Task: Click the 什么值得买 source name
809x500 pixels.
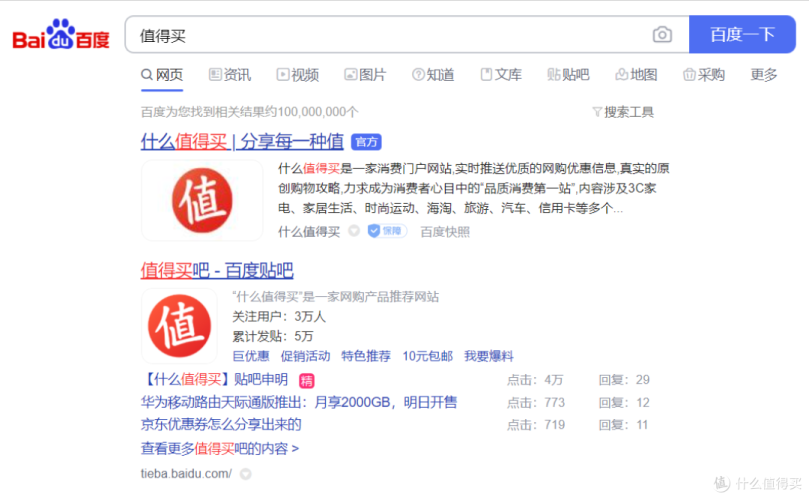Action: [x=309, y=232]
